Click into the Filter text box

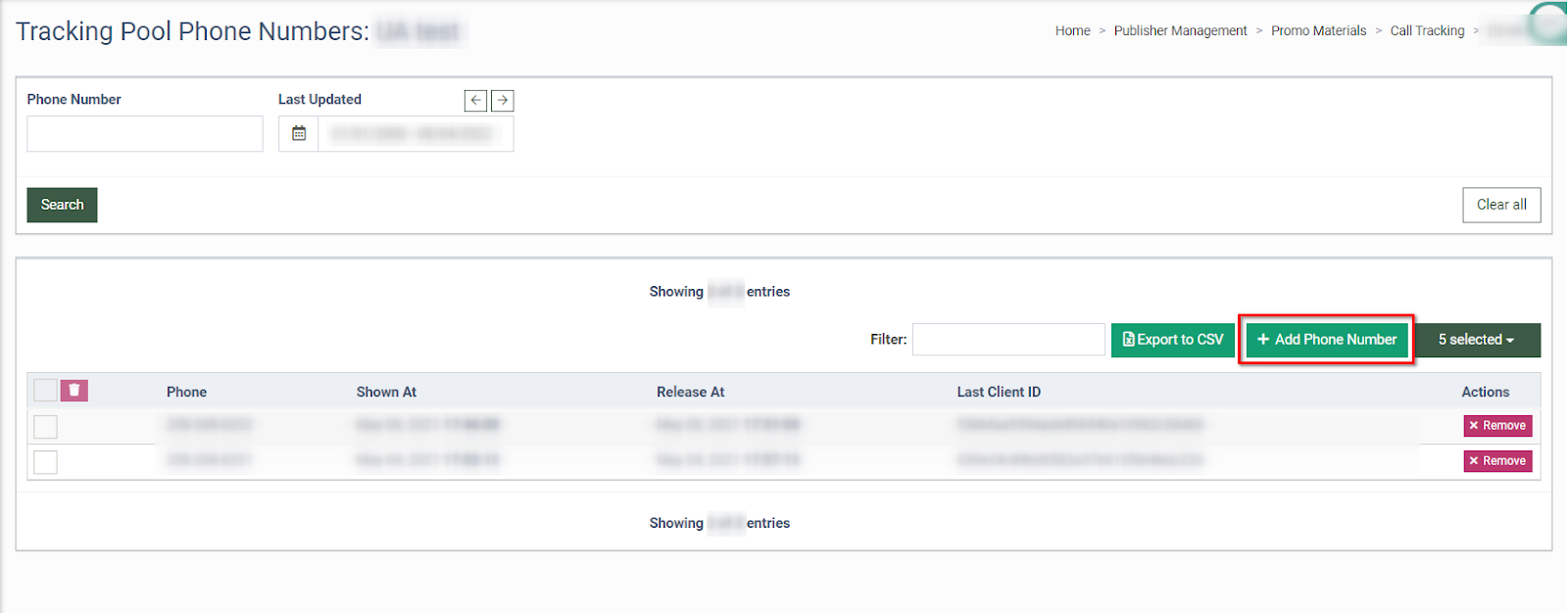[x=1007, y=340]
